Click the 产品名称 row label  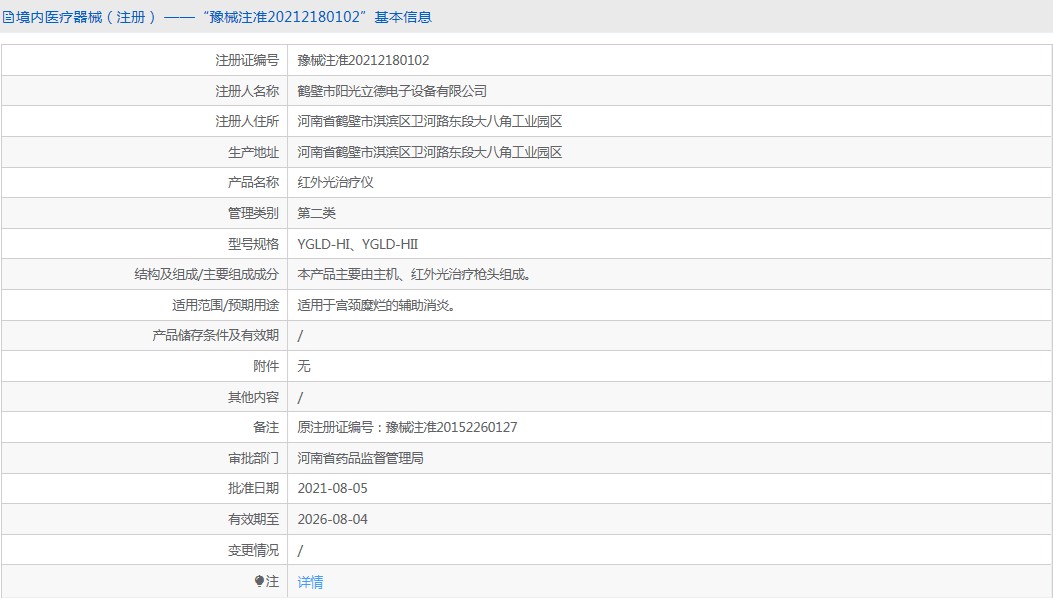click(x=253, y=183)
